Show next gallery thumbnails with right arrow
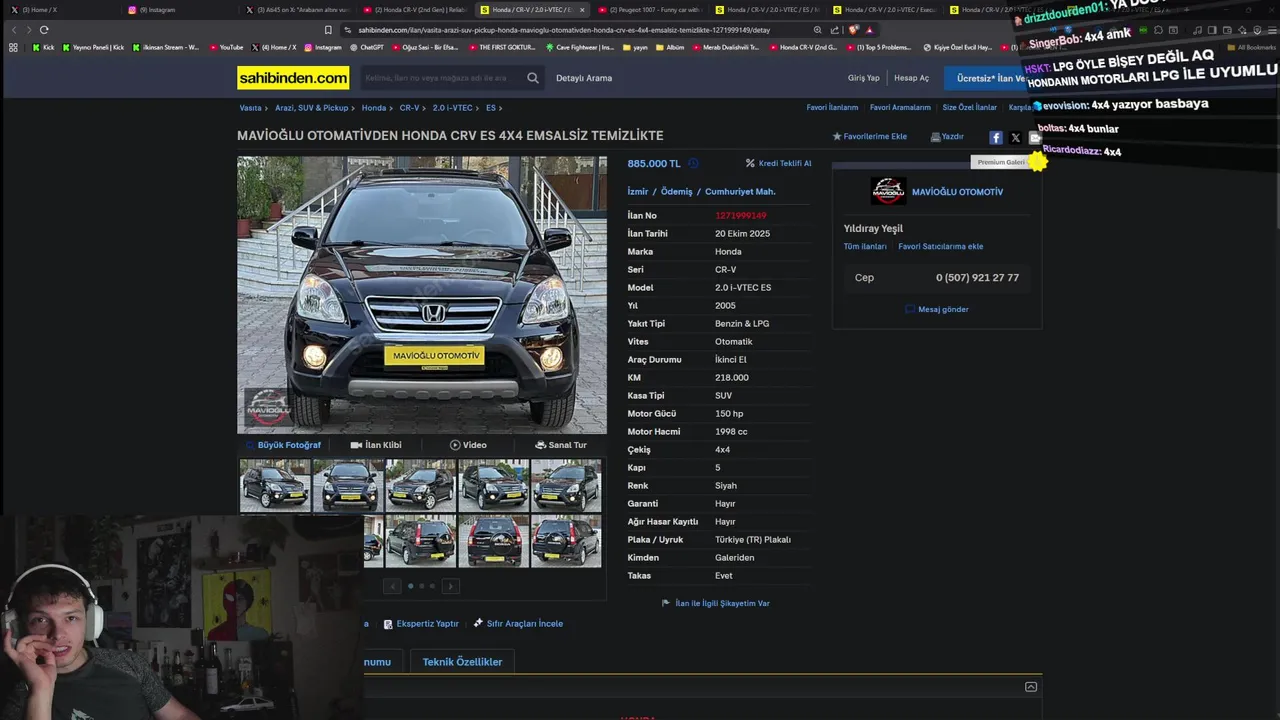Viewport: 1280px width, 720px height. click(450, 586)
